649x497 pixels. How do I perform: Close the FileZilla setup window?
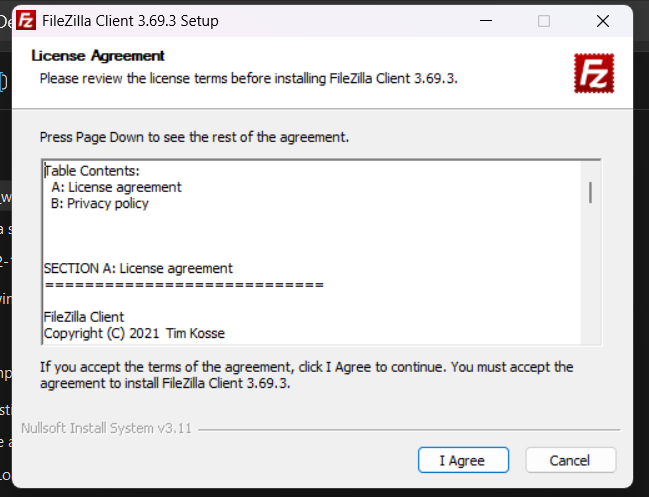pyautogui.click(x=603, y=20)
